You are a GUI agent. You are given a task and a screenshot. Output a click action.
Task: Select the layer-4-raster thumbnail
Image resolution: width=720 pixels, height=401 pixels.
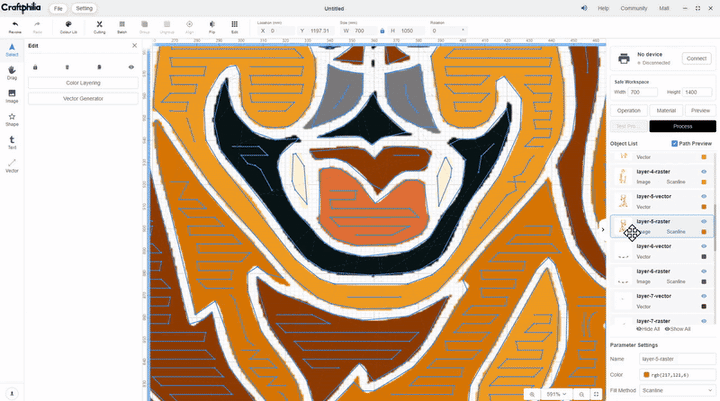(x=623, y=177)
